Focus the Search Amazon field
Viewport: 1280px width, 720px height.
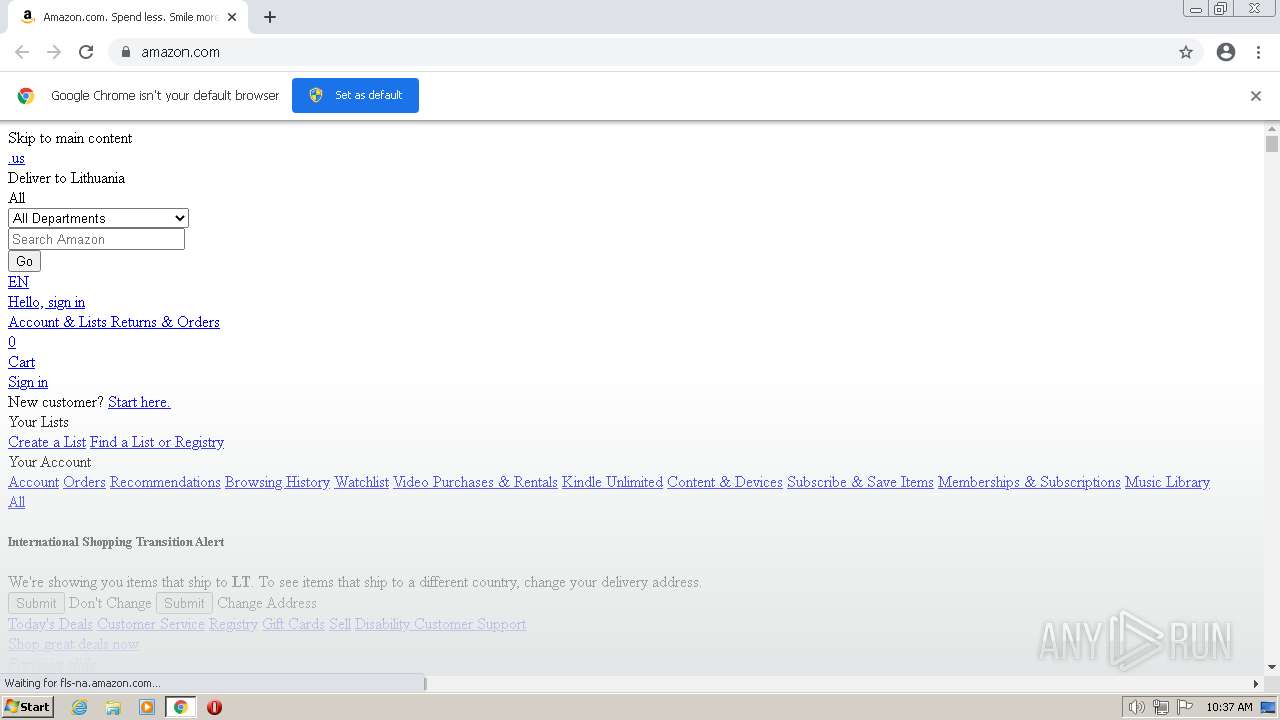pyautogui.click(x=96, y=239)
